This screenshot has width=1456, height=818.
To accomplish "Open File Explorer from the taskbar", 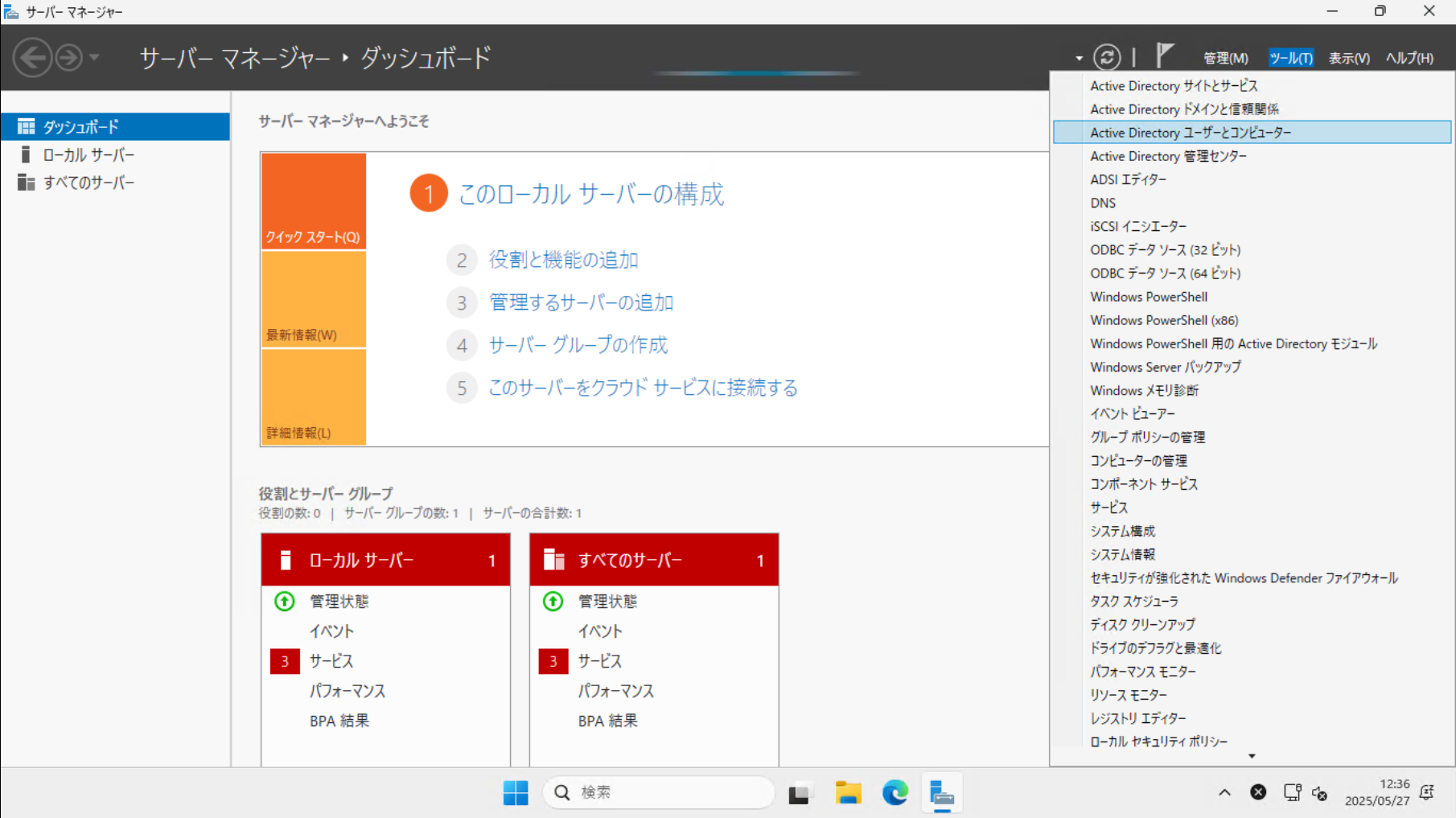I will click(x=848, y=793).
